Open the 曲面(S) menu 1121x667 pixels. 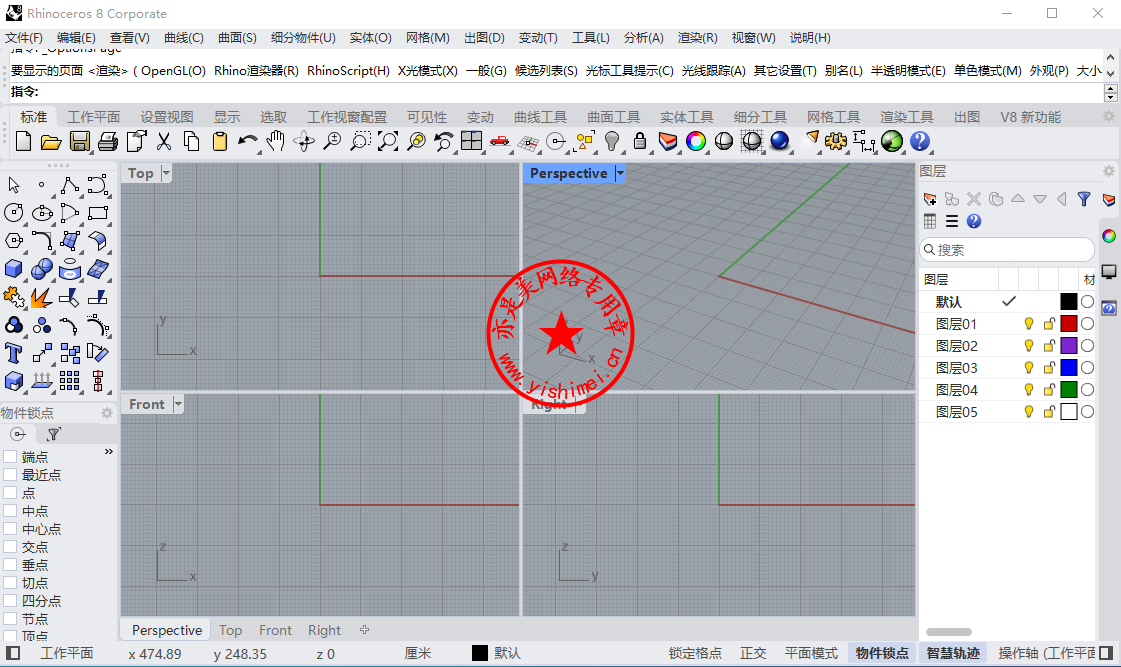click(x=237, y=38)
